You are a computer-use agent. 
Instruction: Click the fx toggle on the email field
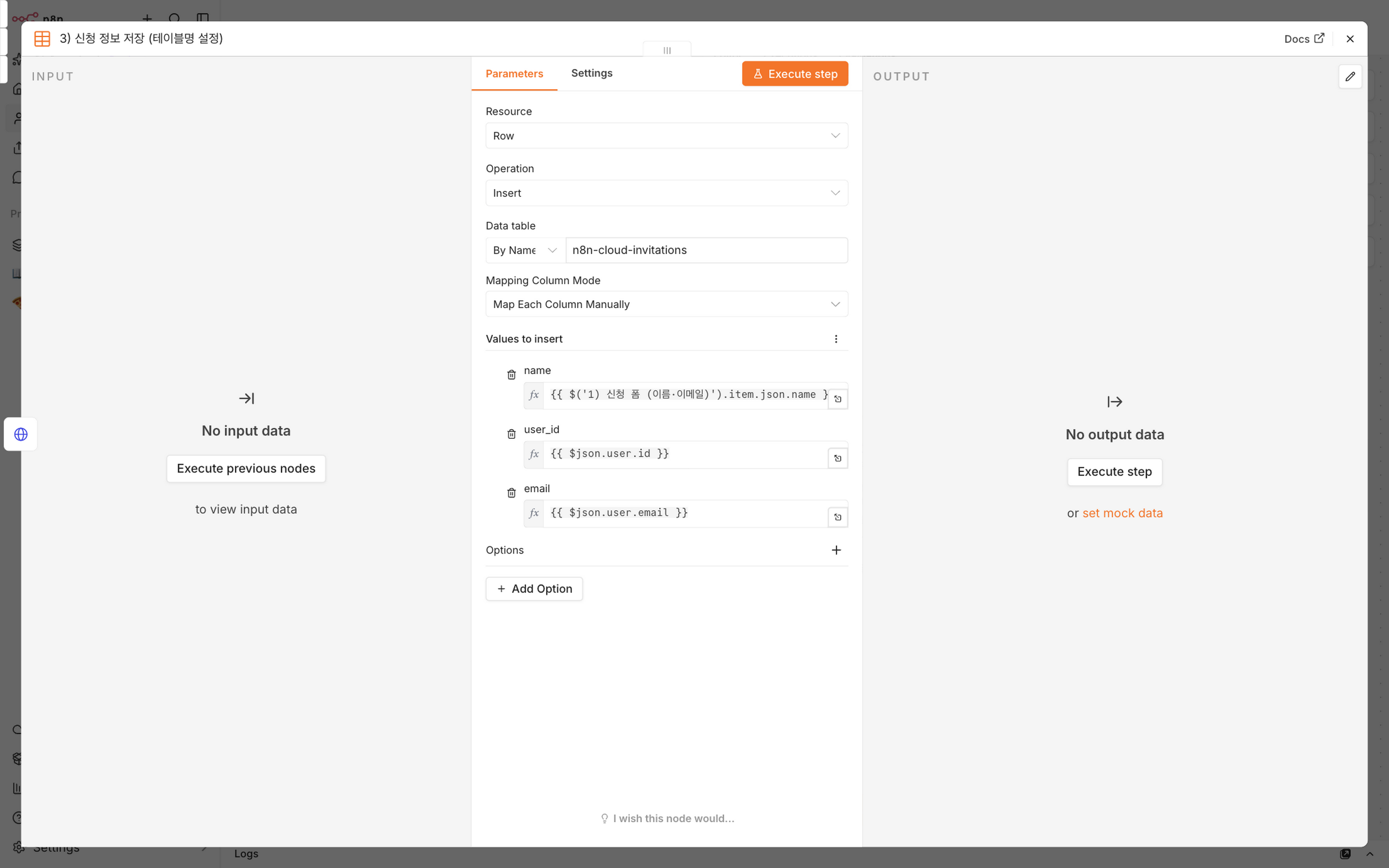pos(534,513)
